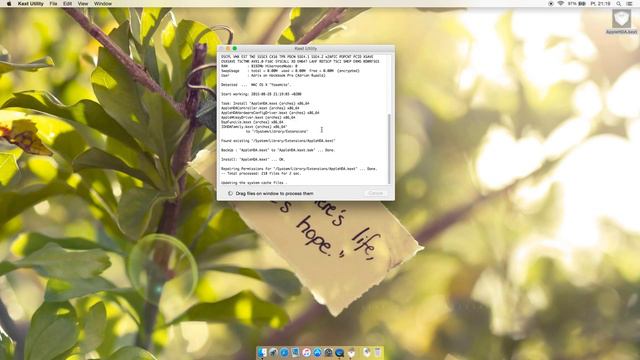Click the menu bar clock

pos(601,3)
